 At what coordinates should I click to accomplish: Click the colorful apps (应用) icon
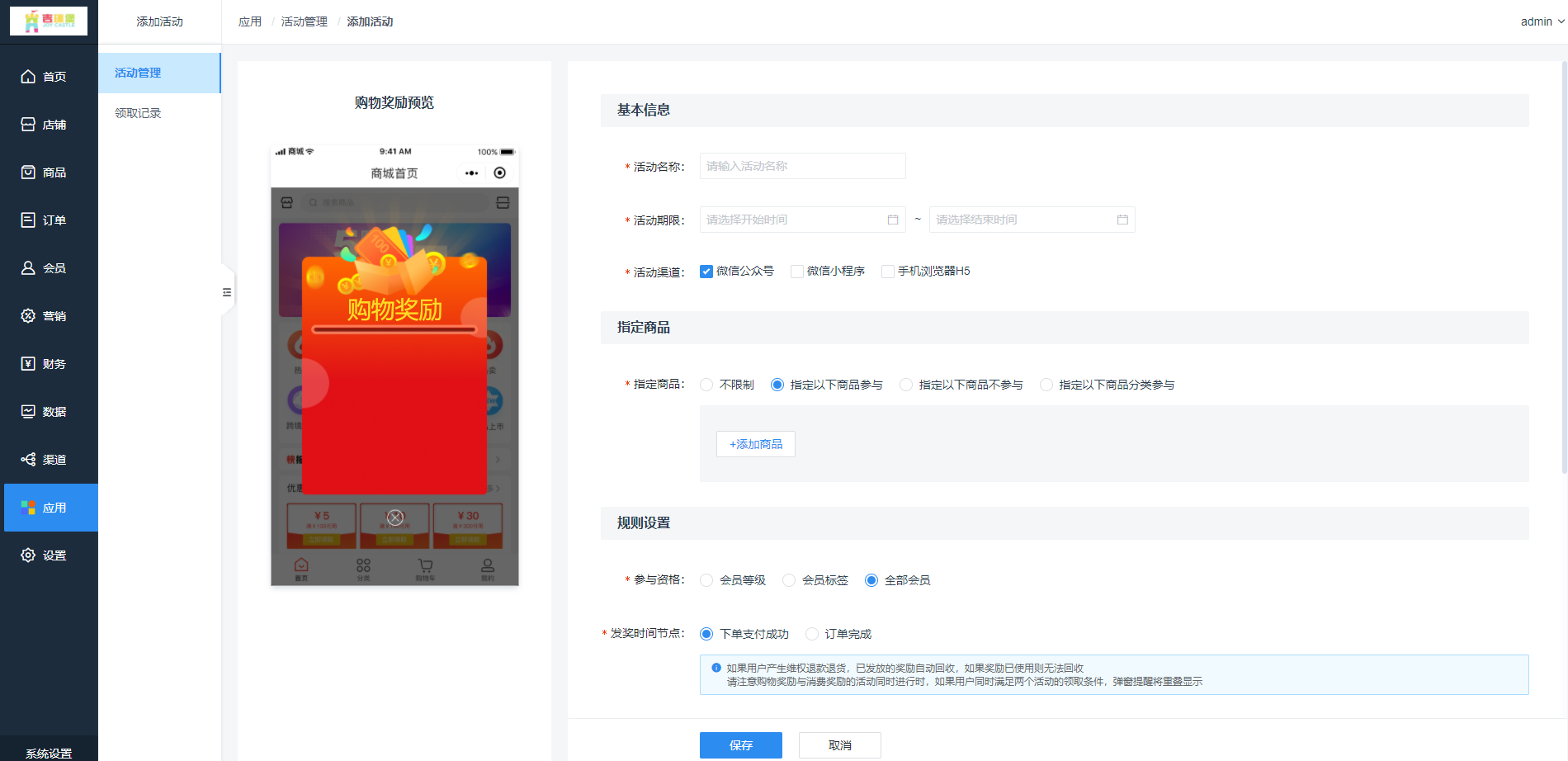[28, 508]
